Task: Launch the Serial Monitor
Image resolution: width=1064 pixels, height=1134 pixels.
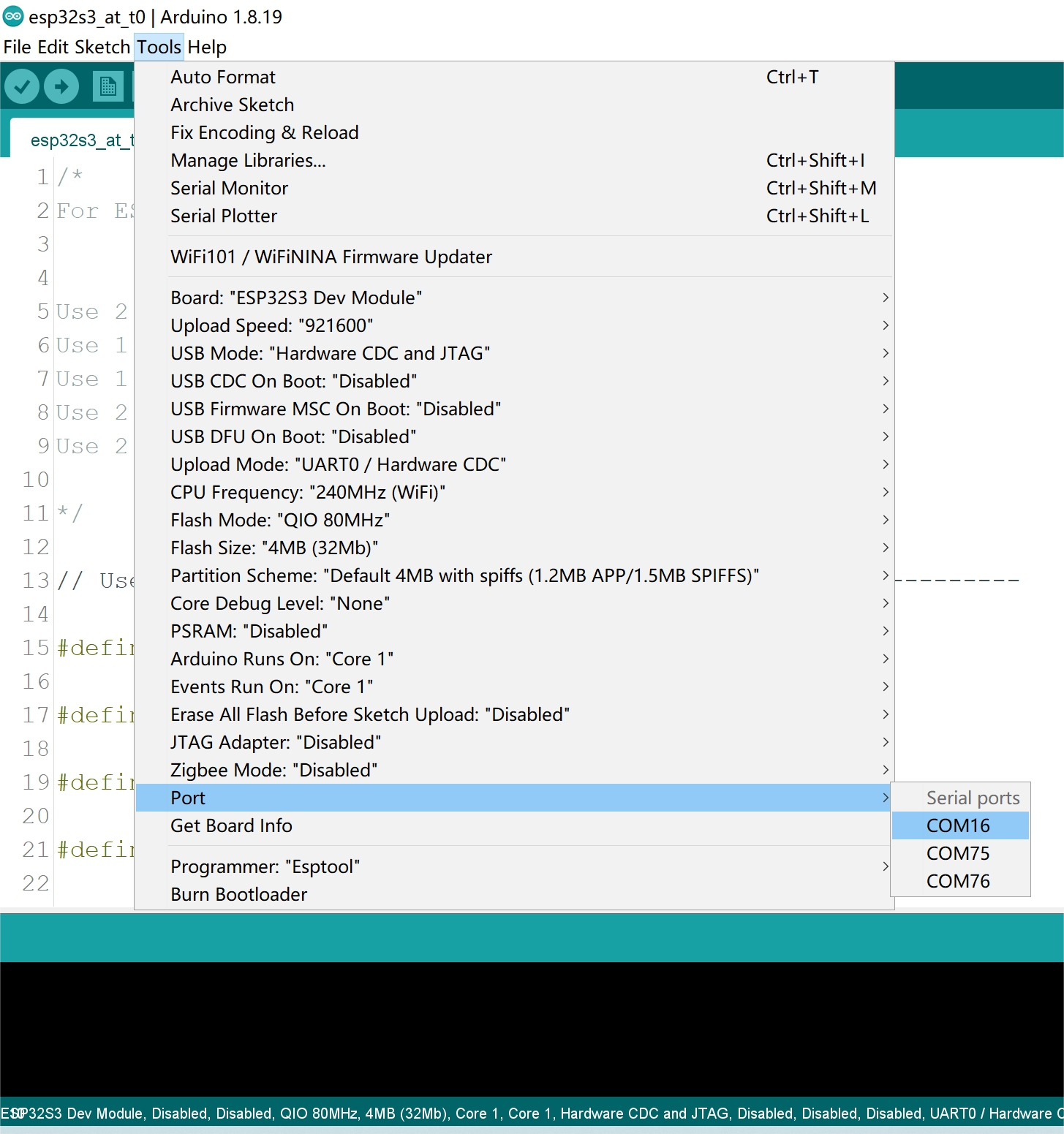Action: (515, 188)
